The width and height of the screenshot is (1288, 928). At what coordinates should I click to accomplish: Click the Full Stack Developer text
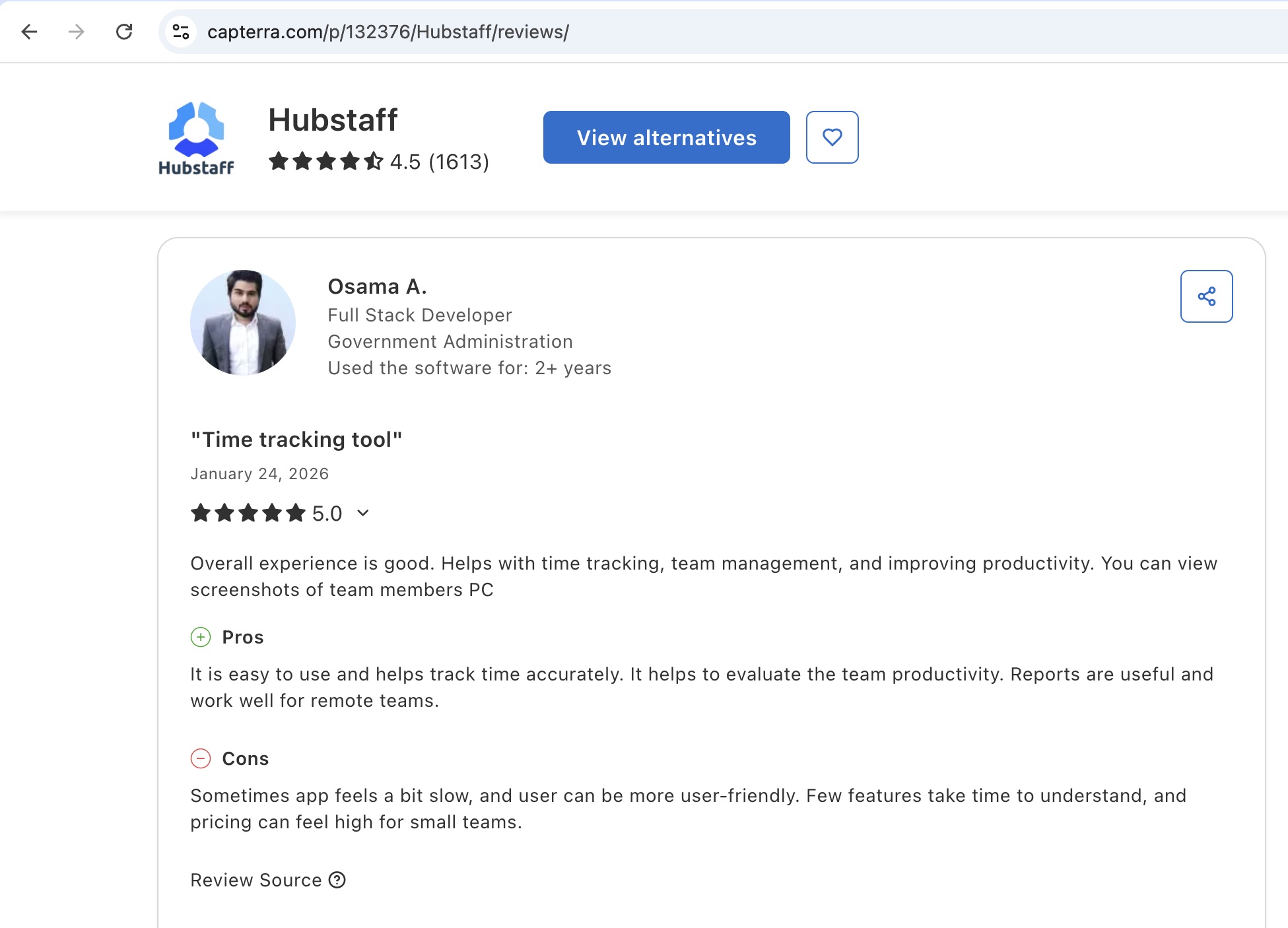[x=420, y=315]
